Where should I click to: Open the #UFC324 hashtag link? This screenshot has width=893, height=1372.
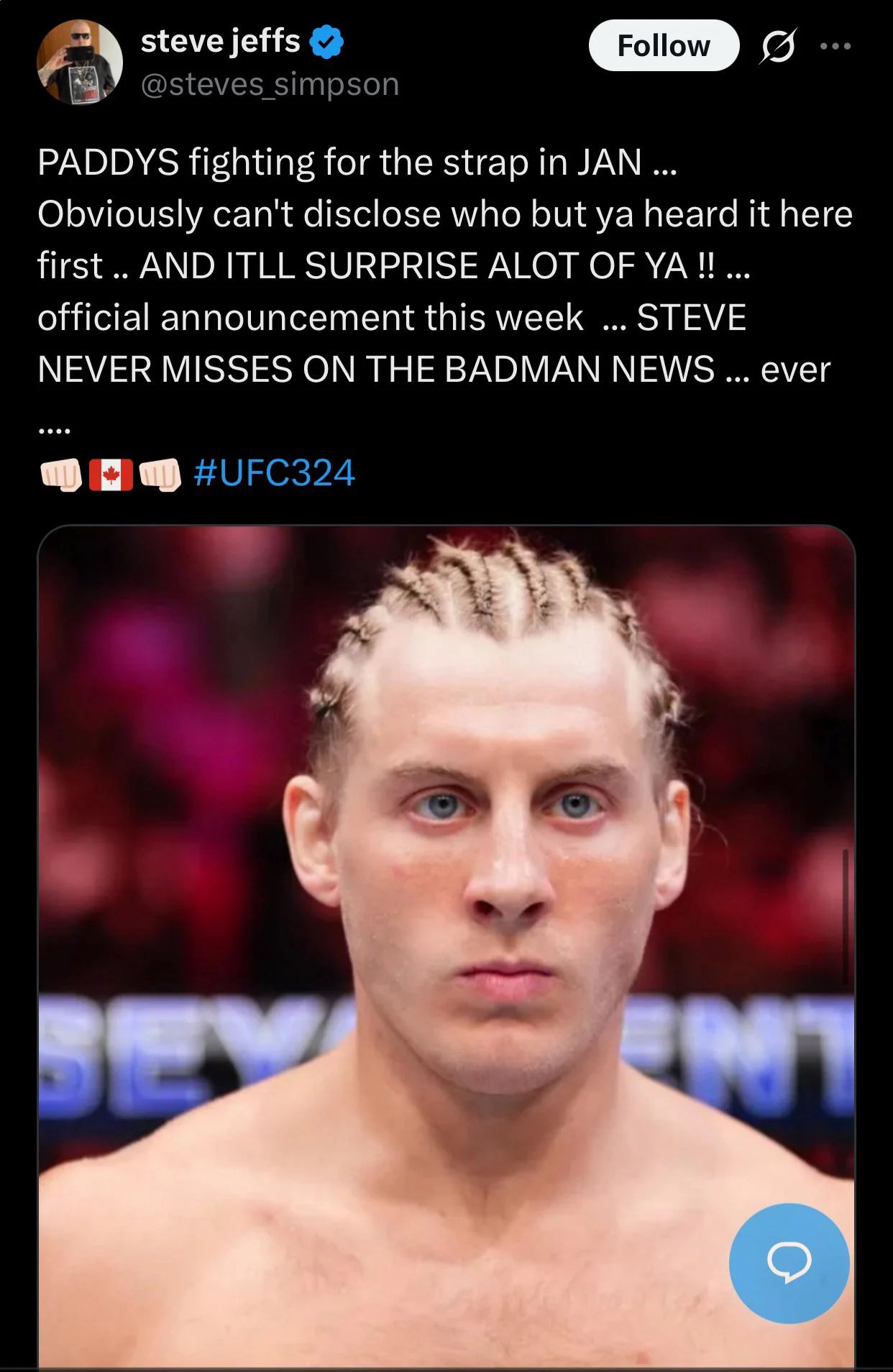click(x=275, y=473)
